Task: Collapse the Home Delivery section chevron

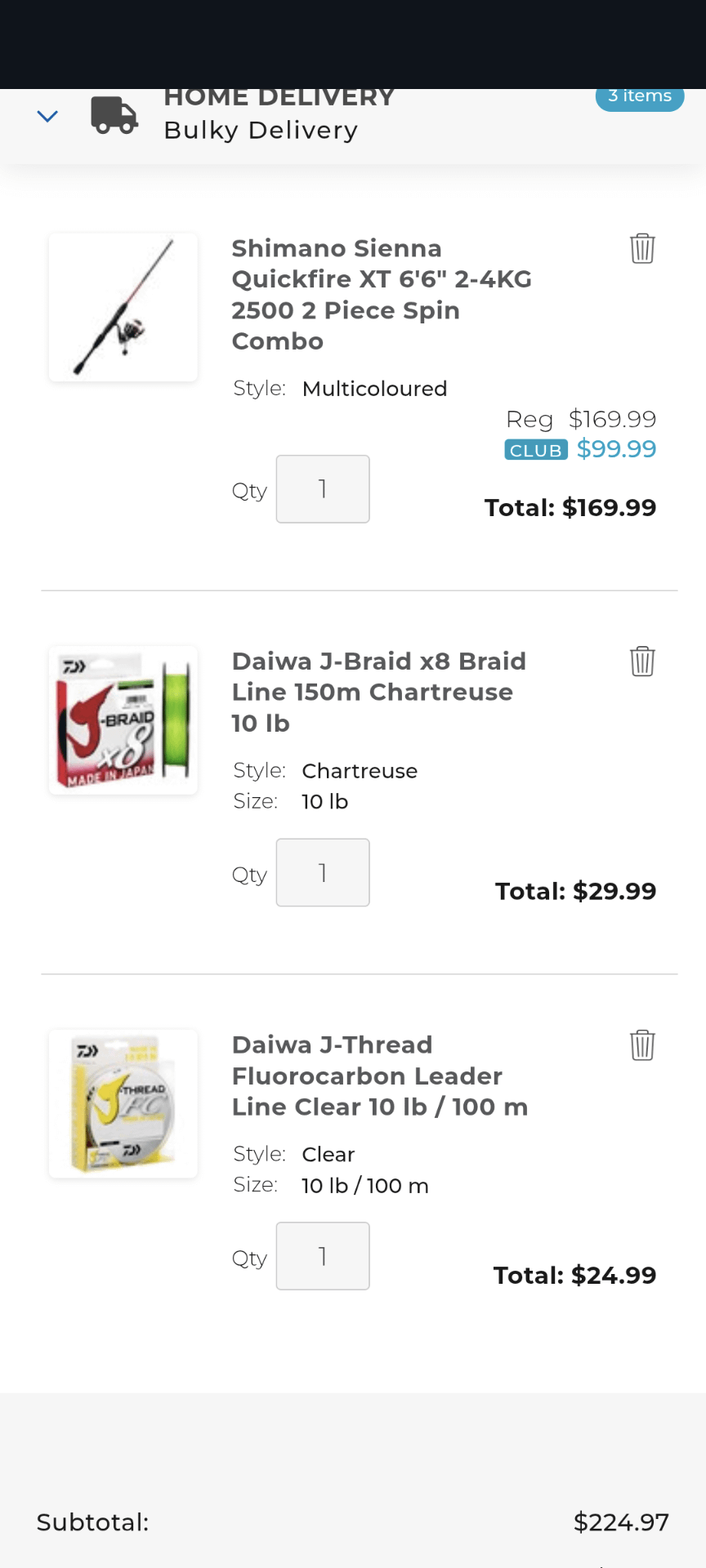Action: click(47, 116)
